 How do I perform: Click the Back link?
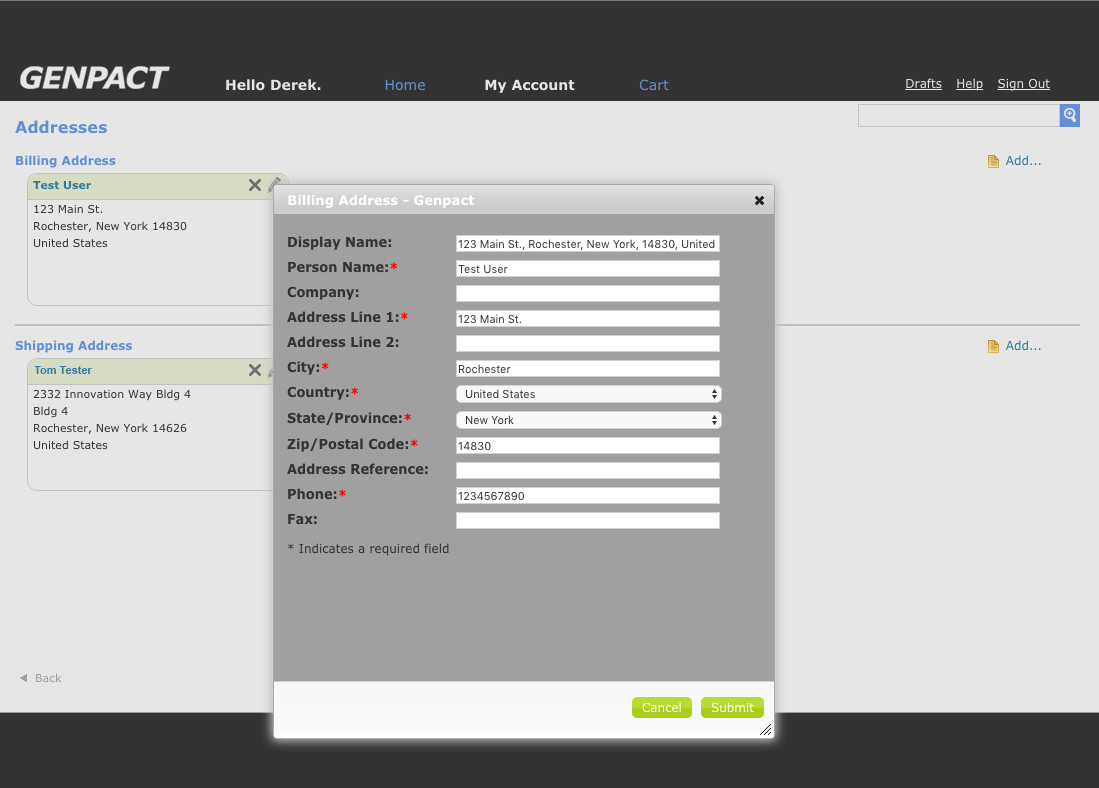[x=41, y=678]
